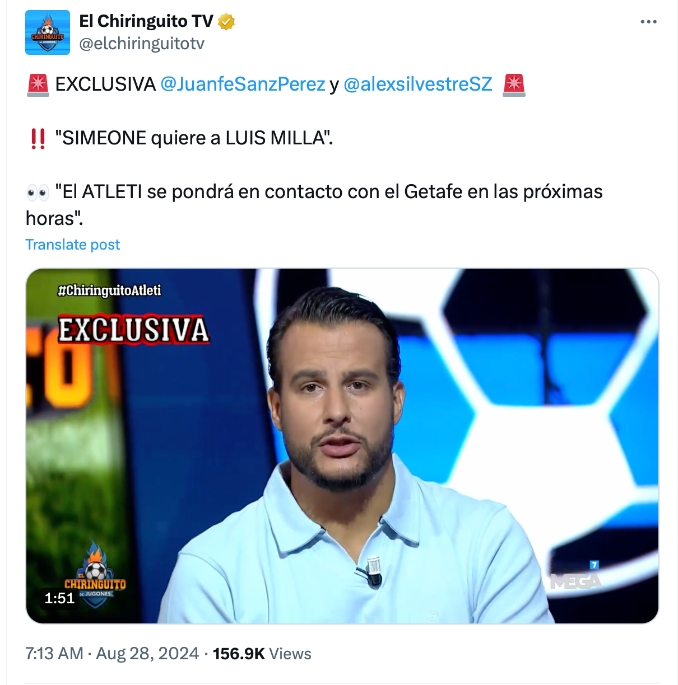Click the EXCLUSIVA banner on the video
The width and height of the screenshot is (678, 685).
(x=134, y=330)
